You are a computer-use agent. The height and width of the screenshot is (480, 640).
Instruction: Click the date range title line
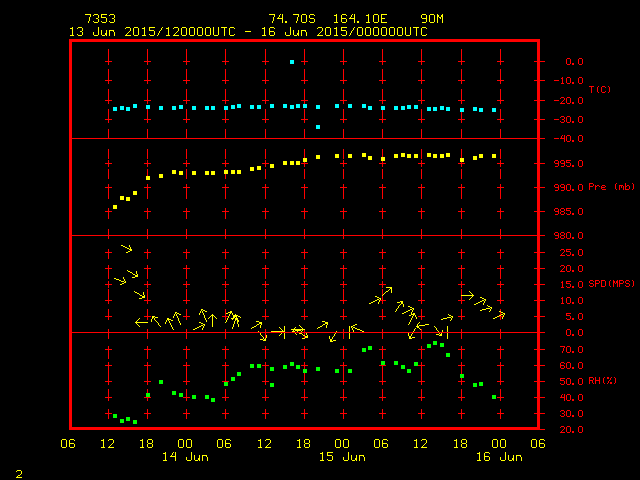[x=248, y=31]
